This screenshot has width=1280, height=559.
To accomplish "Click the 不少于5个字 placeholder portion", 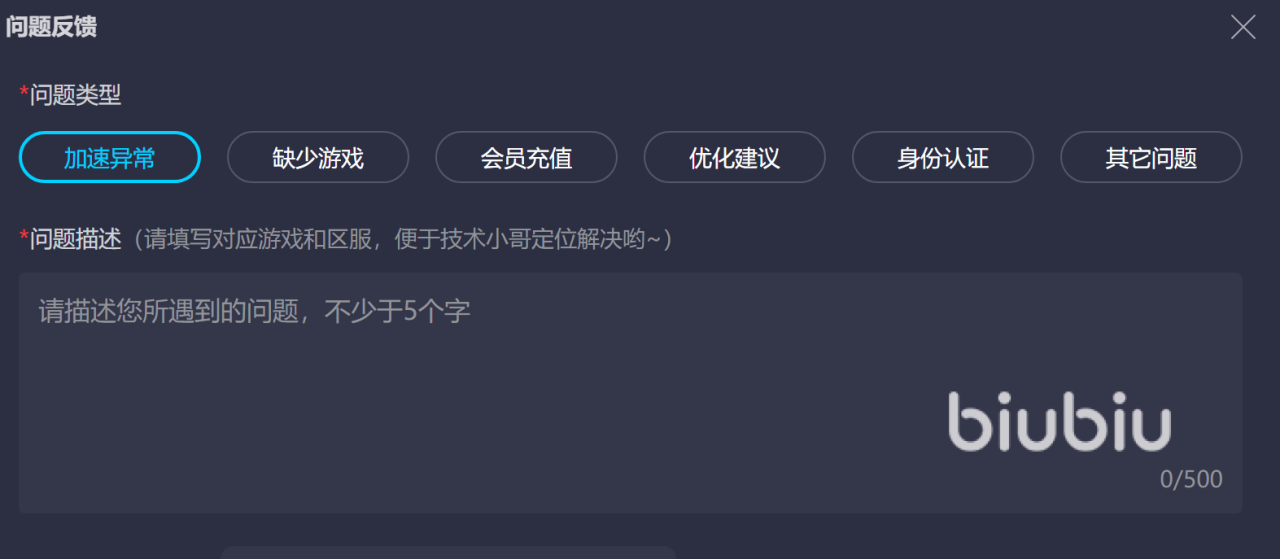I will 396,311.
